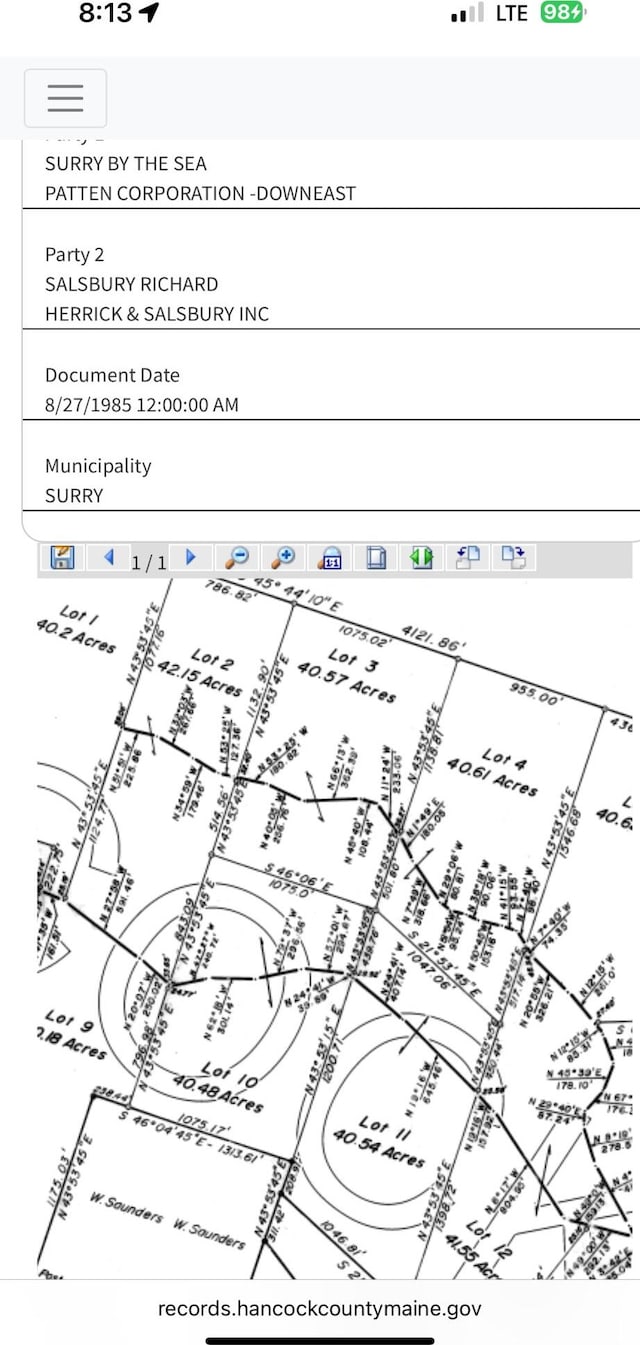
Task: Select the Municipality label
Action: click(98, 466)
